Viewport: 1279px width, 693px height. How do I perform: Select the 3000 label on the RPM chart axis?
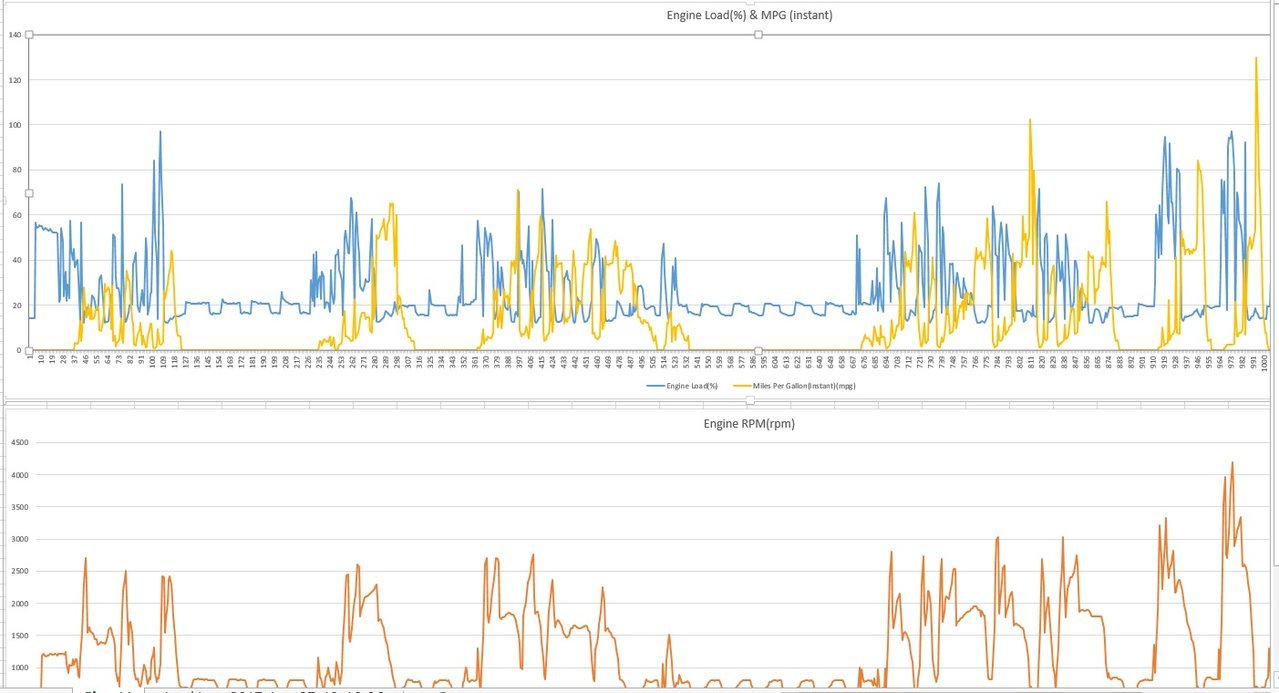click(20, 539)
